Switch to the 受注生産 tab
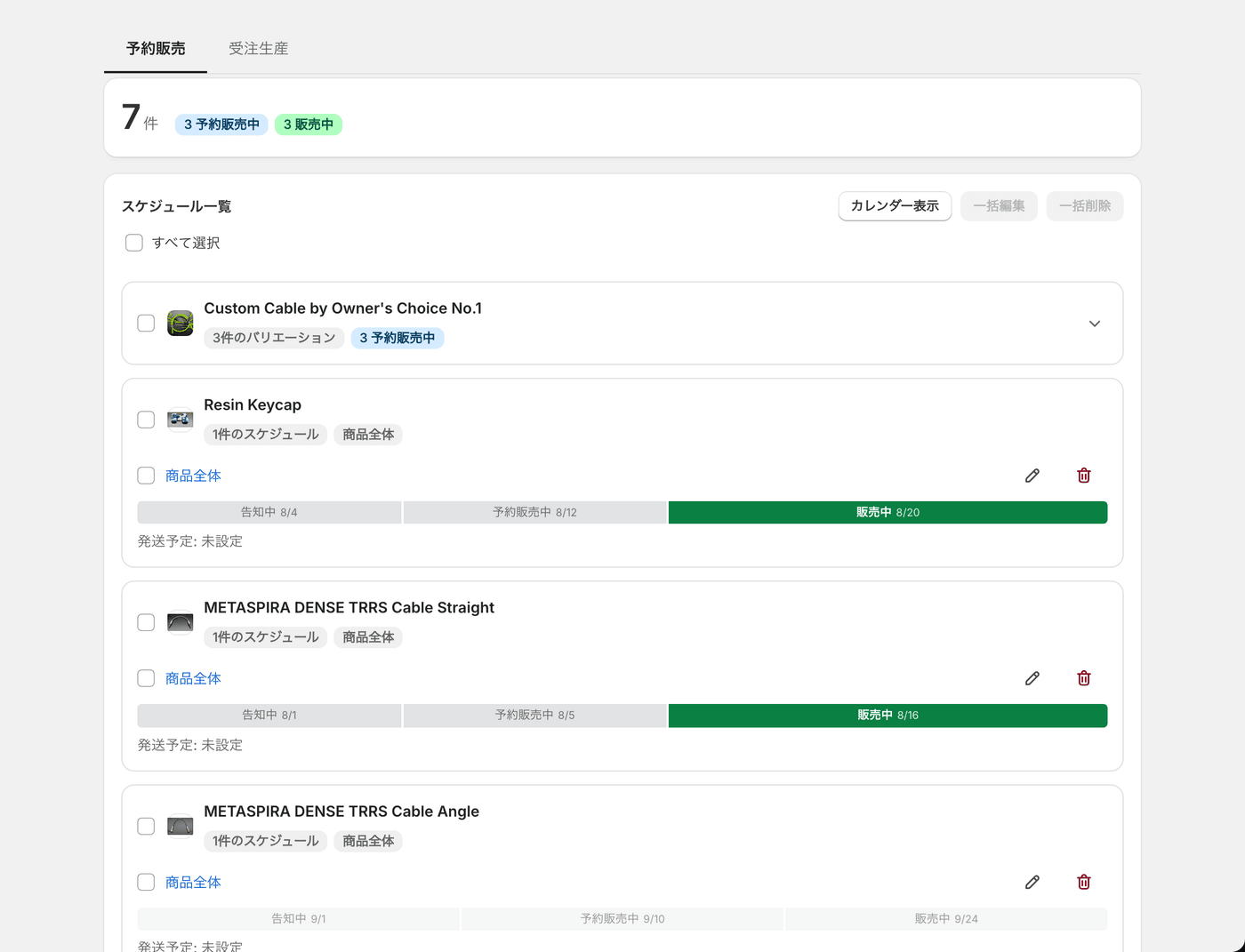 tap(259, 49)
